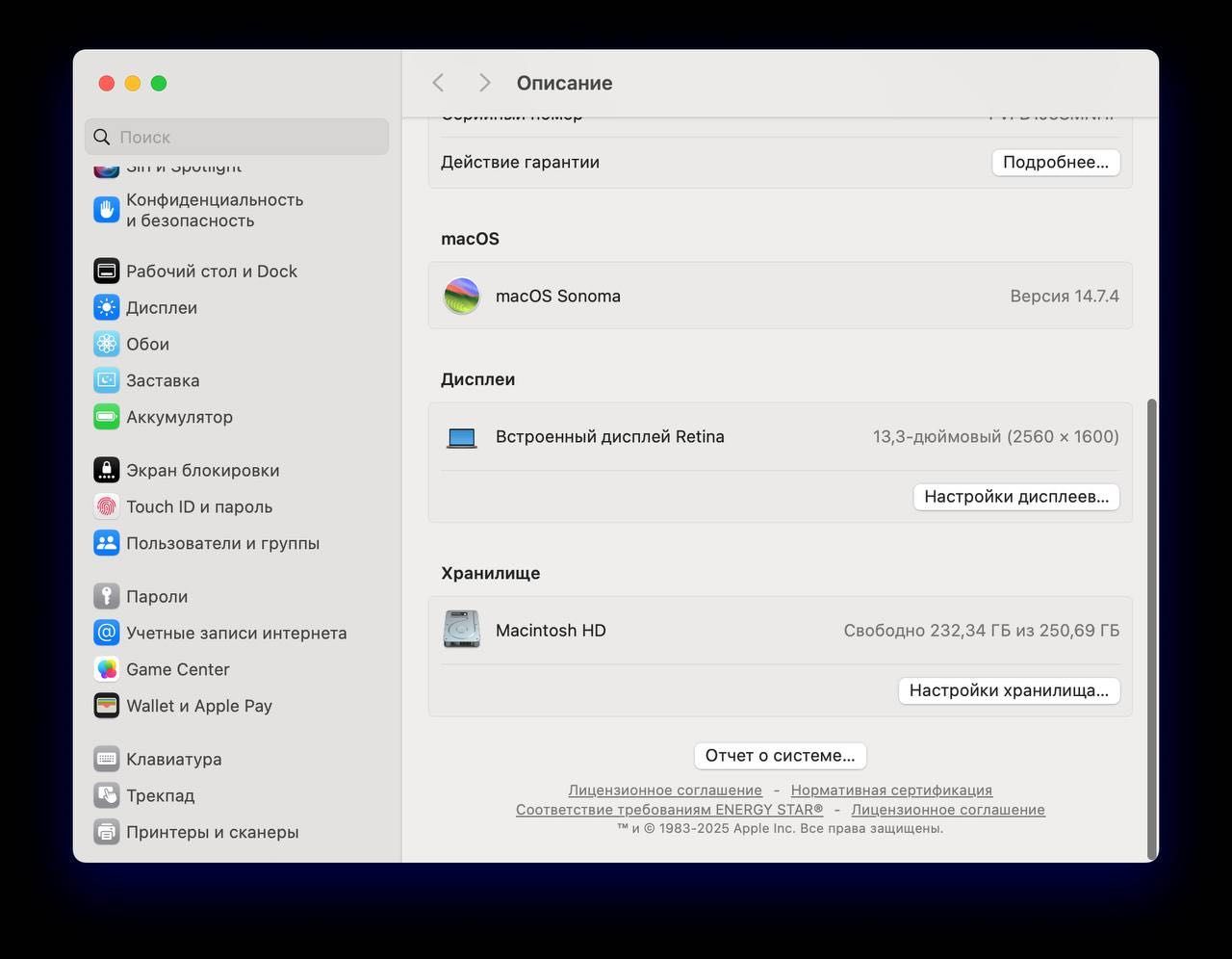
Task: Click the right pane vertical scrollbar
Action: click(x=1152, y=629)
